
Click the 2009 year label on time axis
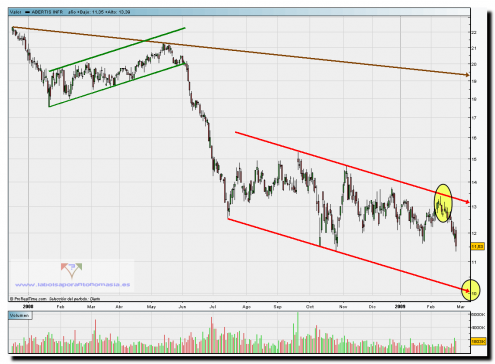(x=400, y=306)
